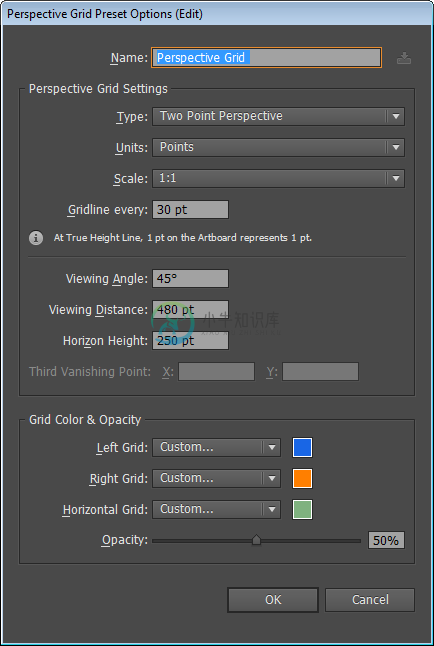Focus the Gridline every field
Screen dimensions: 434x646
point(190,210)
